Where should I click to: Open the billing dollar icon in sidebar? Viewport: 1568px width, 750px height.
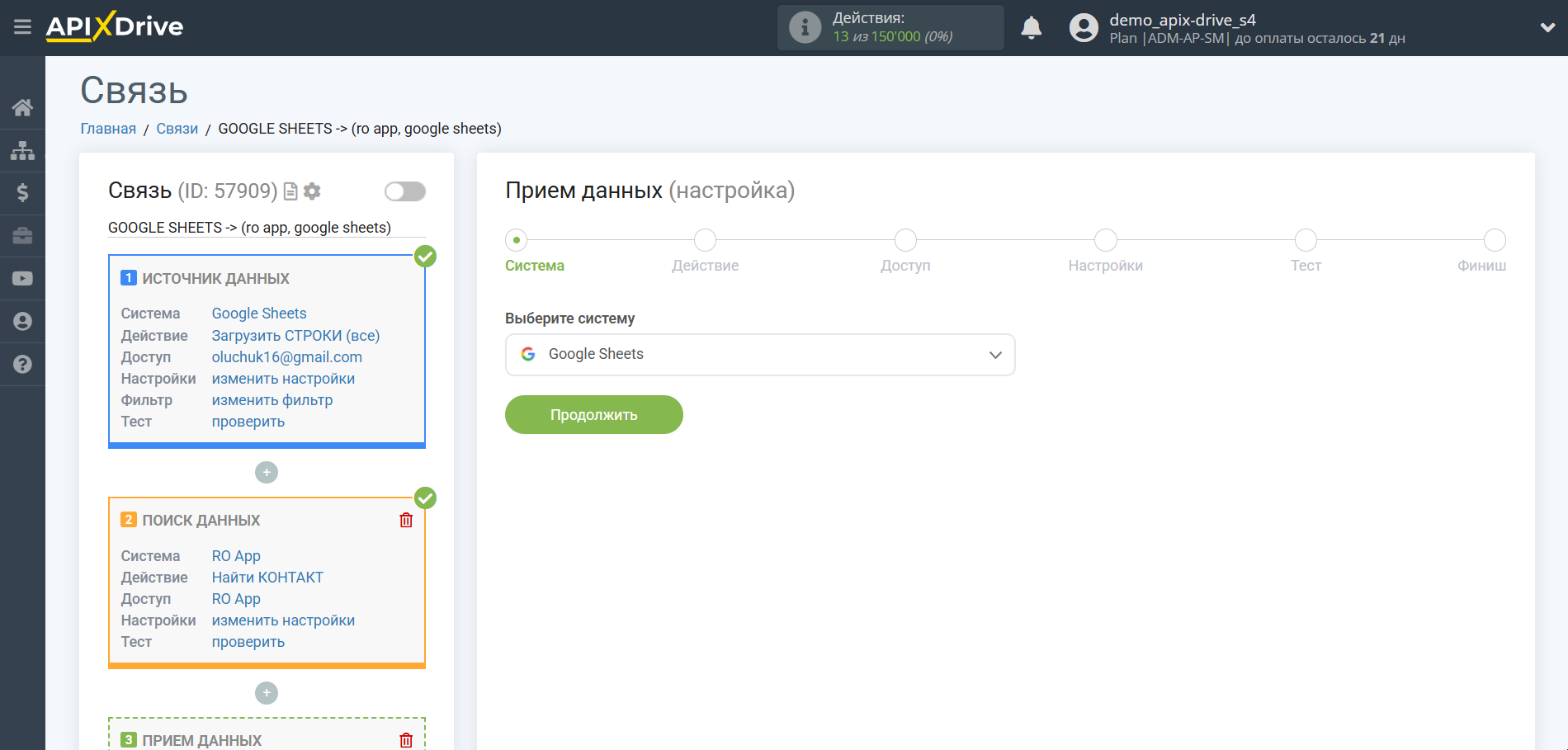coord(22,193)
